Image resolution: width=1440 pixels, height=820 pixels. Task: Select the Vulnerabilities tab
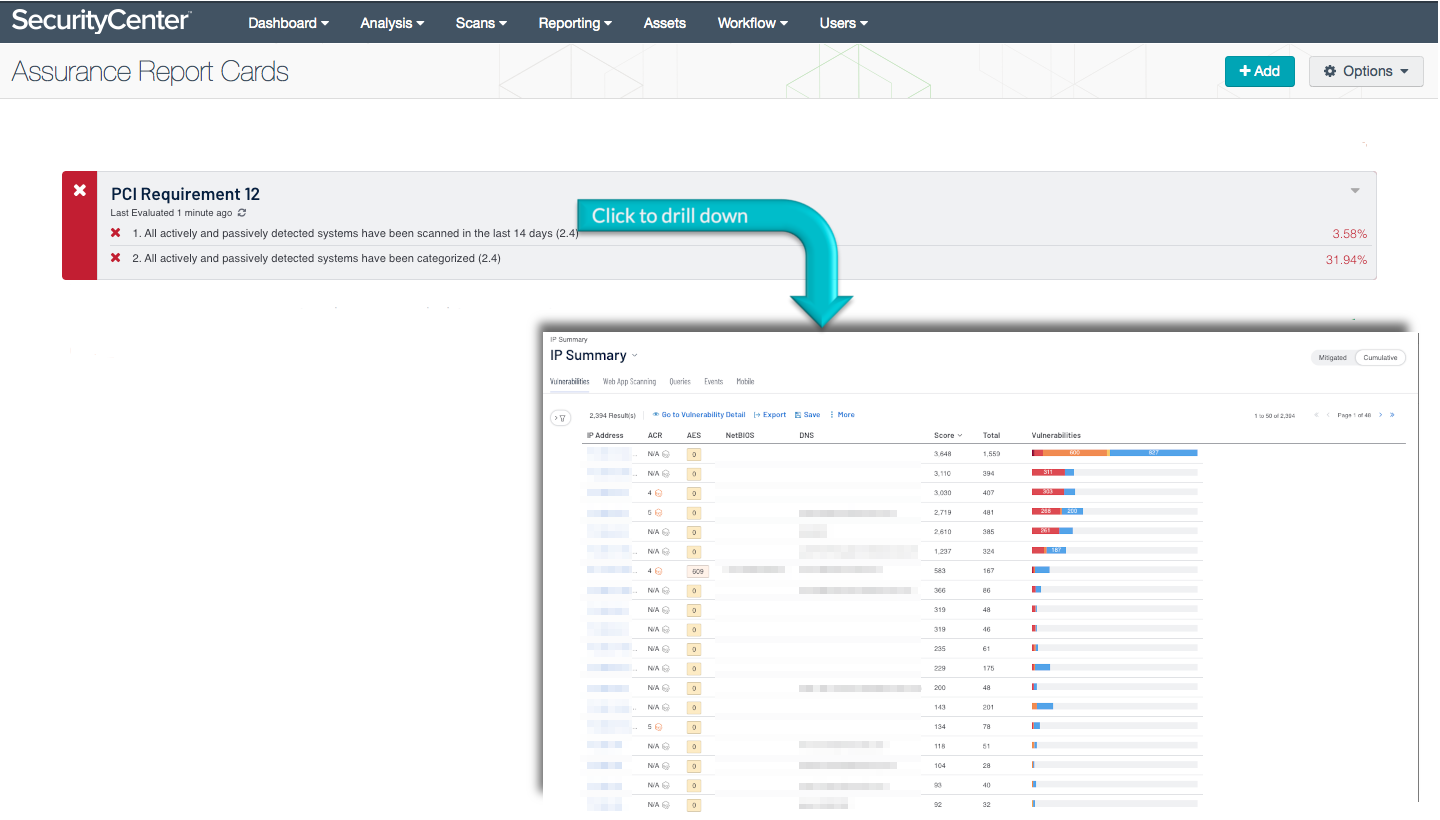pyautogui.click(x=569, y=381)
